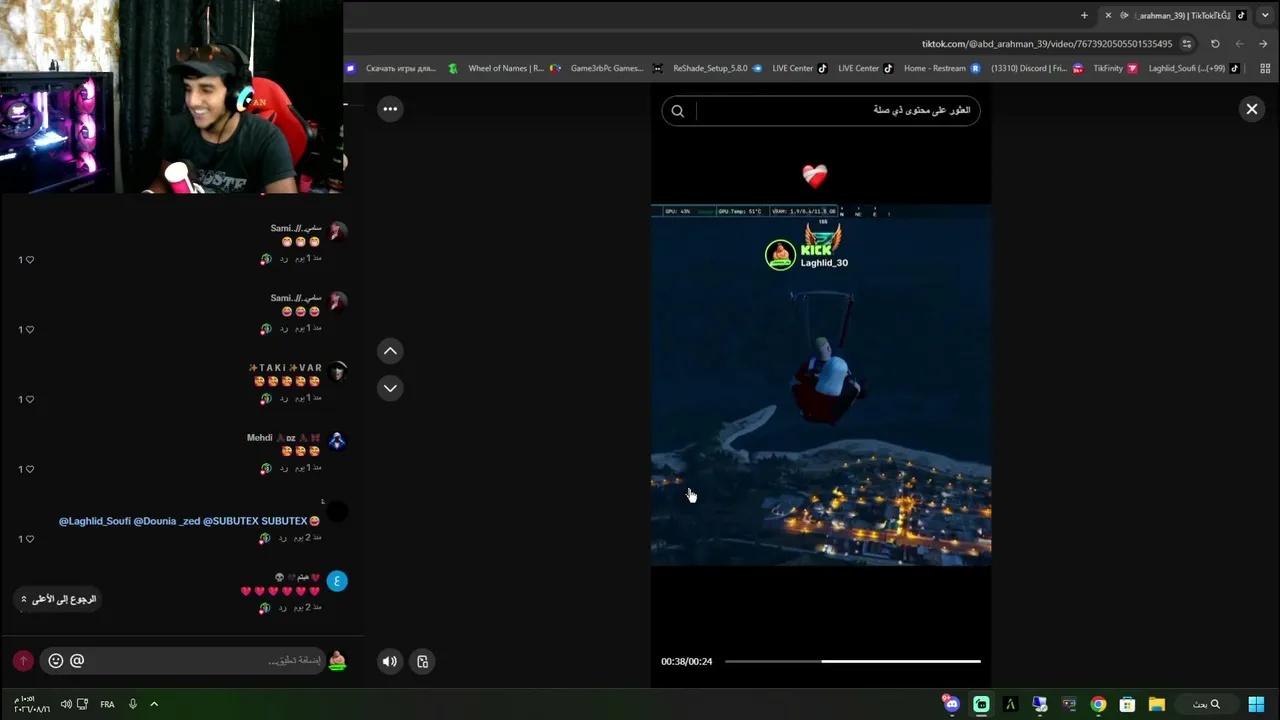Open Google Chrome from the taskbar
Image resolution: width=1280 pixels, height=720 pixels.
(x=1098, y=704)
